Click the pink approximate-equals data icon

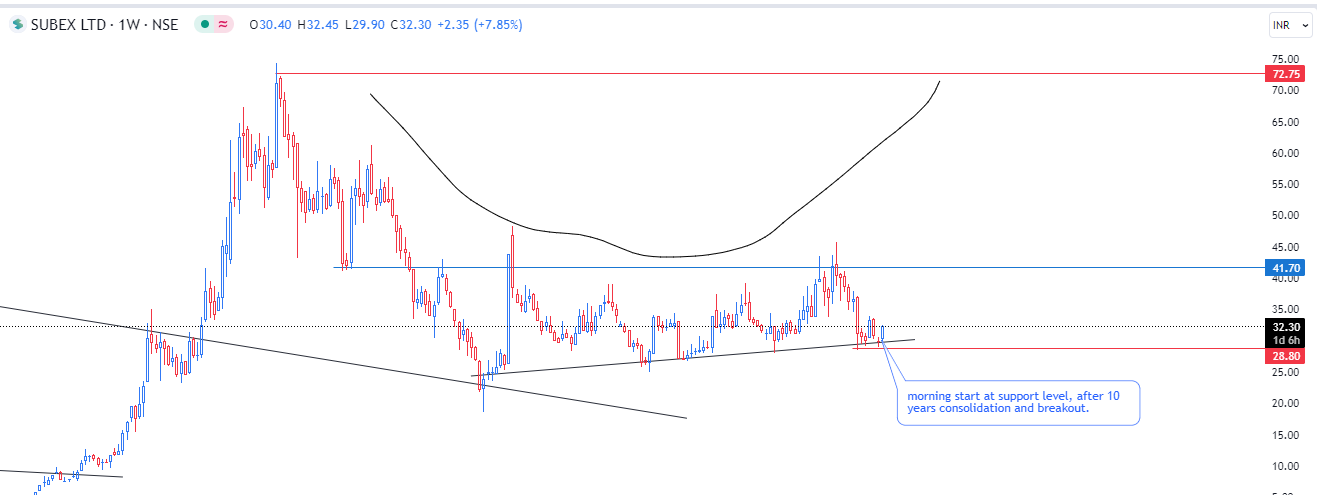point(222,24)
